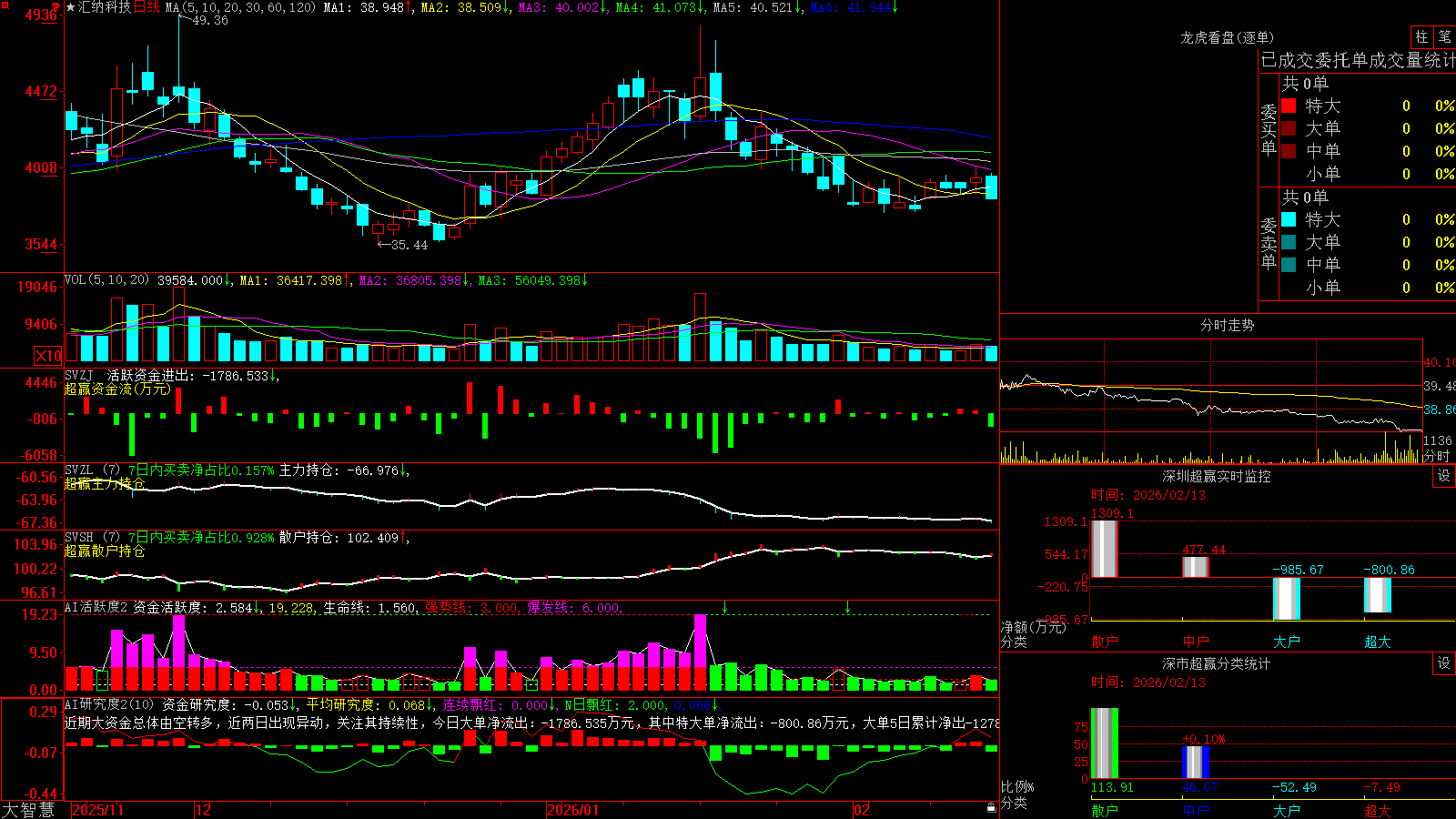1456x819 pixels.
Task: Click the -800.86 超大 net amount bar
Action: pyautogui.click(x=1378, y=595)
